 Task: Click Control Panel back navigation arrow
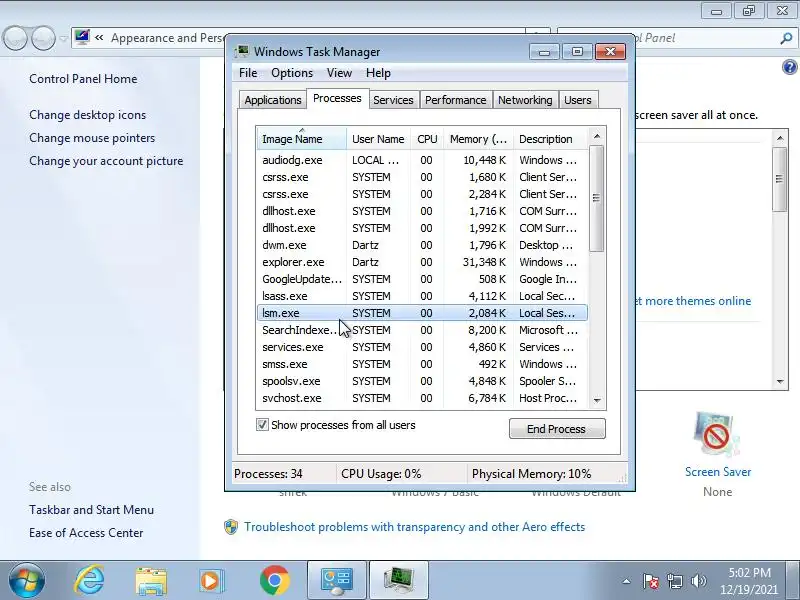click(15, 38)
